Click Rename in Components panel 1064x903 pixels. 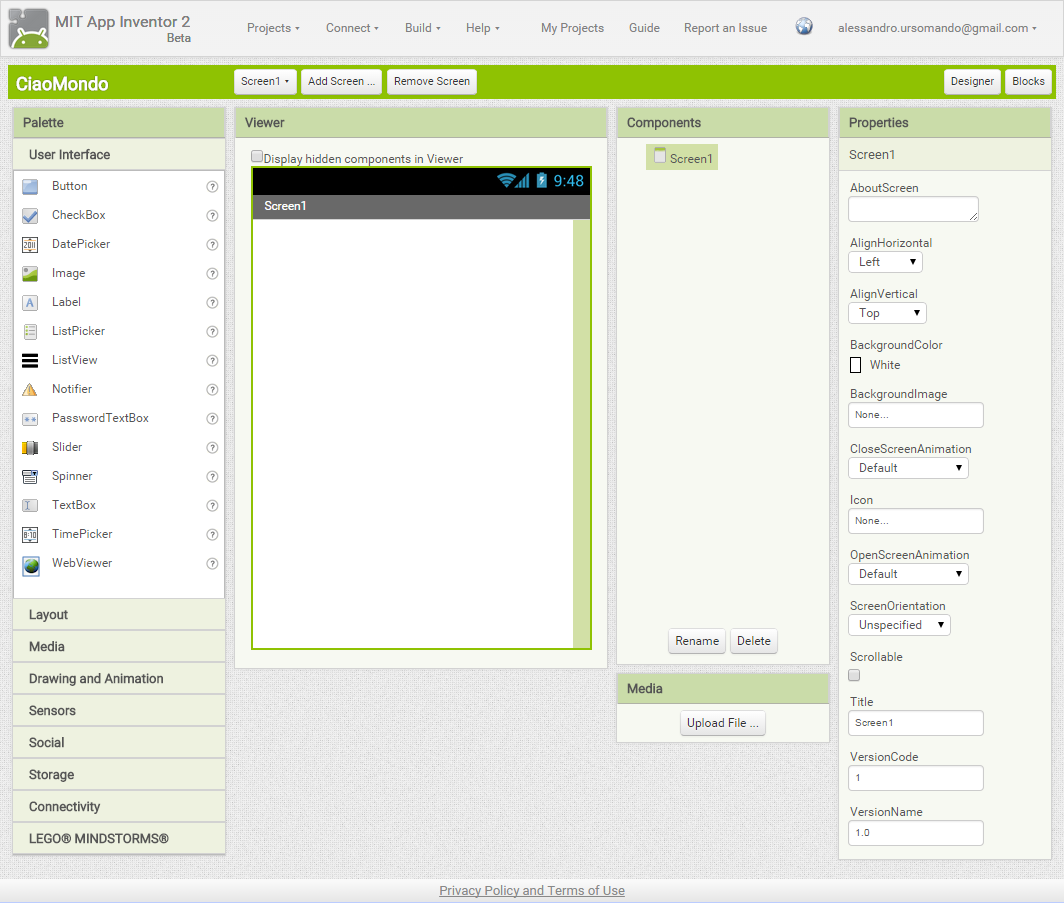pyautogui.click(x=697, y=641)
